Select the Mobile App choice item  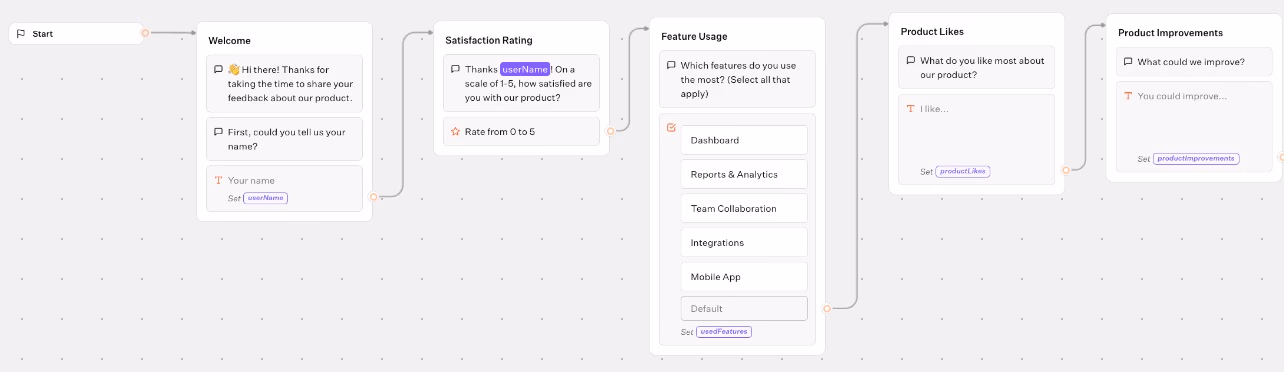point(743,276)
